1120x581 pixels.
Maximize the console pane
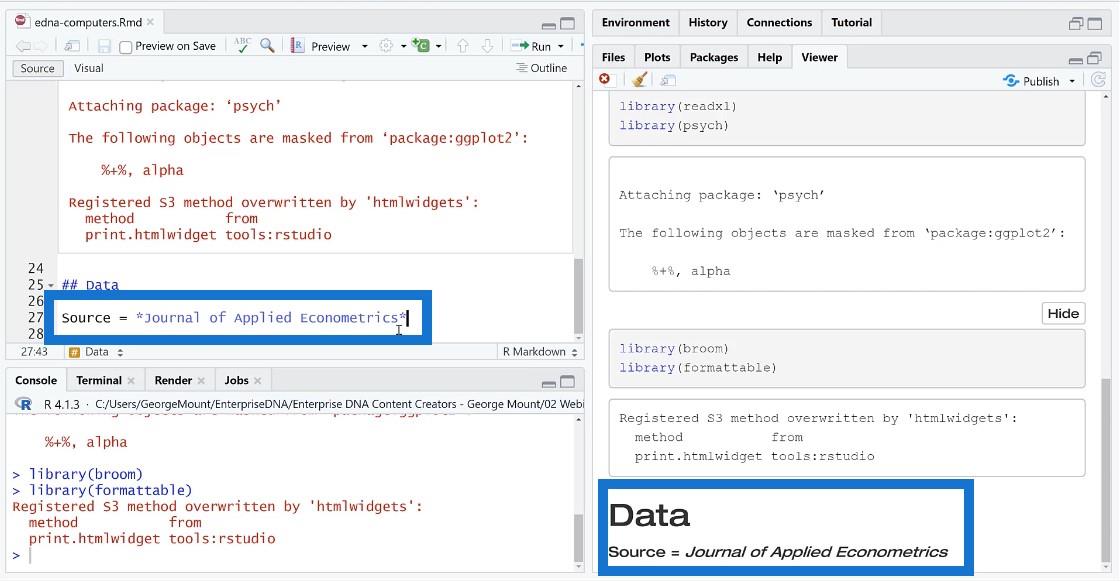click(x=567, y=382)
